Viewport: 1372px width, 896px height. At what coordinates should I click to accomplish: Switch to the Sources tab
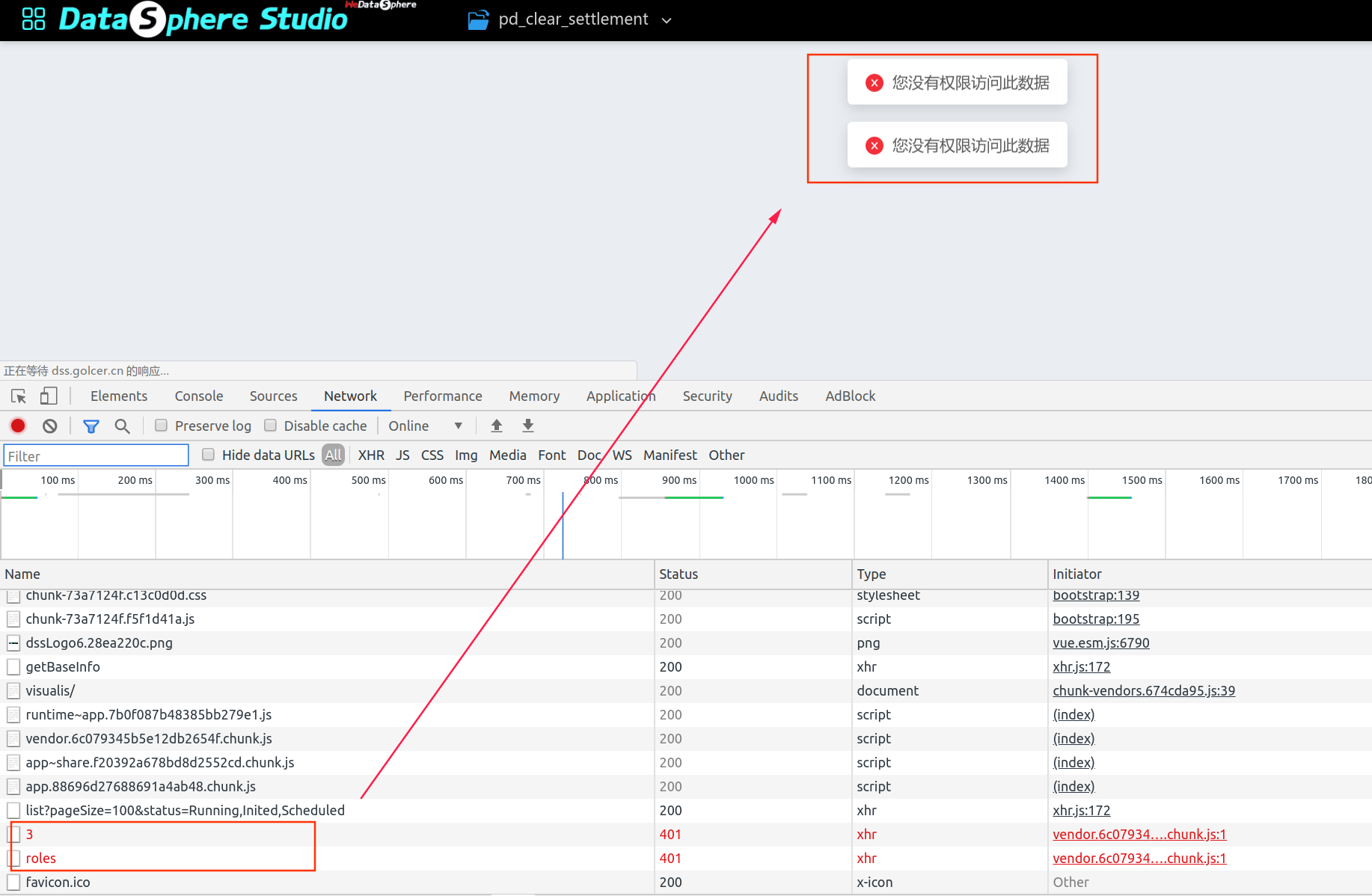[x=274, y=396]
